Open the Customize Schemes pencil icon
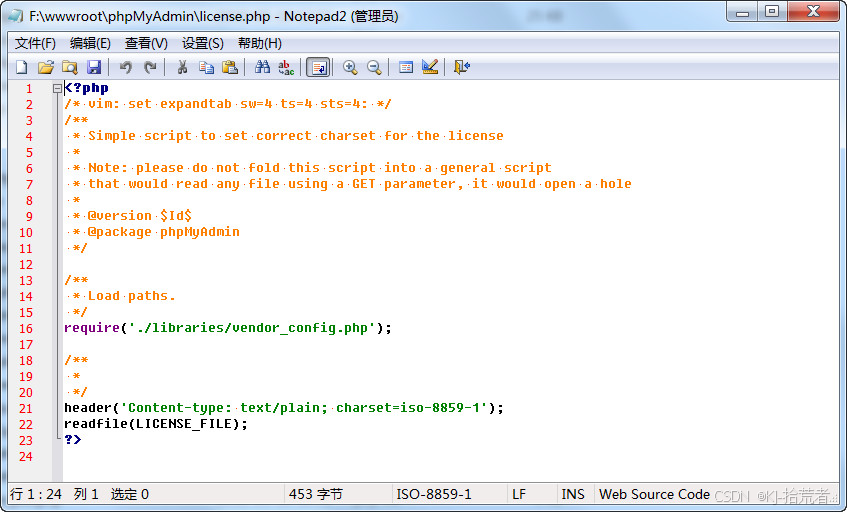This screenshot has width=847, height=512. [x=430, y=67]
